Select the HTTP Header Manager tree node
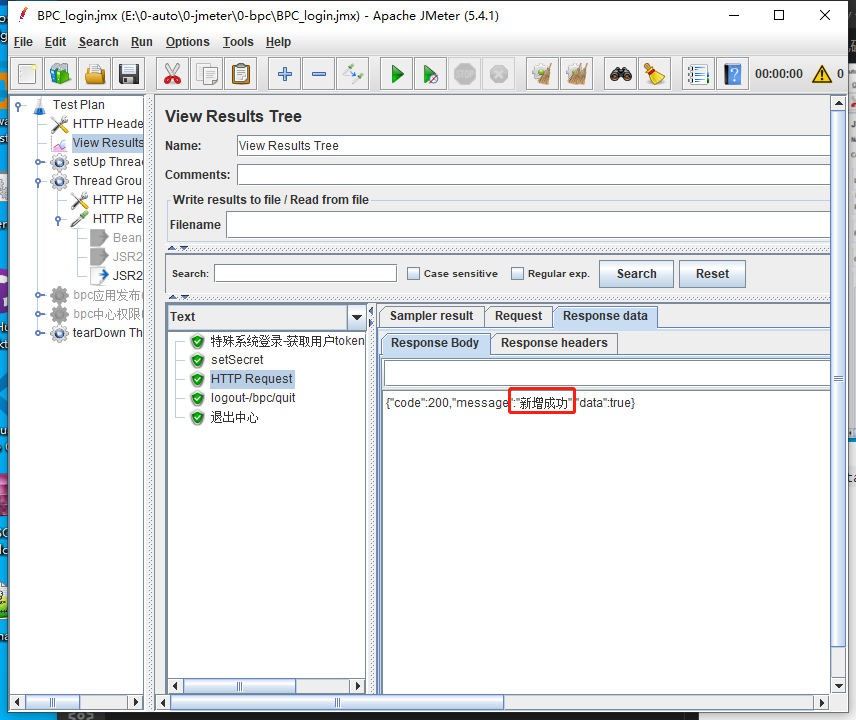856x720 pixels. (x=107, y=124)
